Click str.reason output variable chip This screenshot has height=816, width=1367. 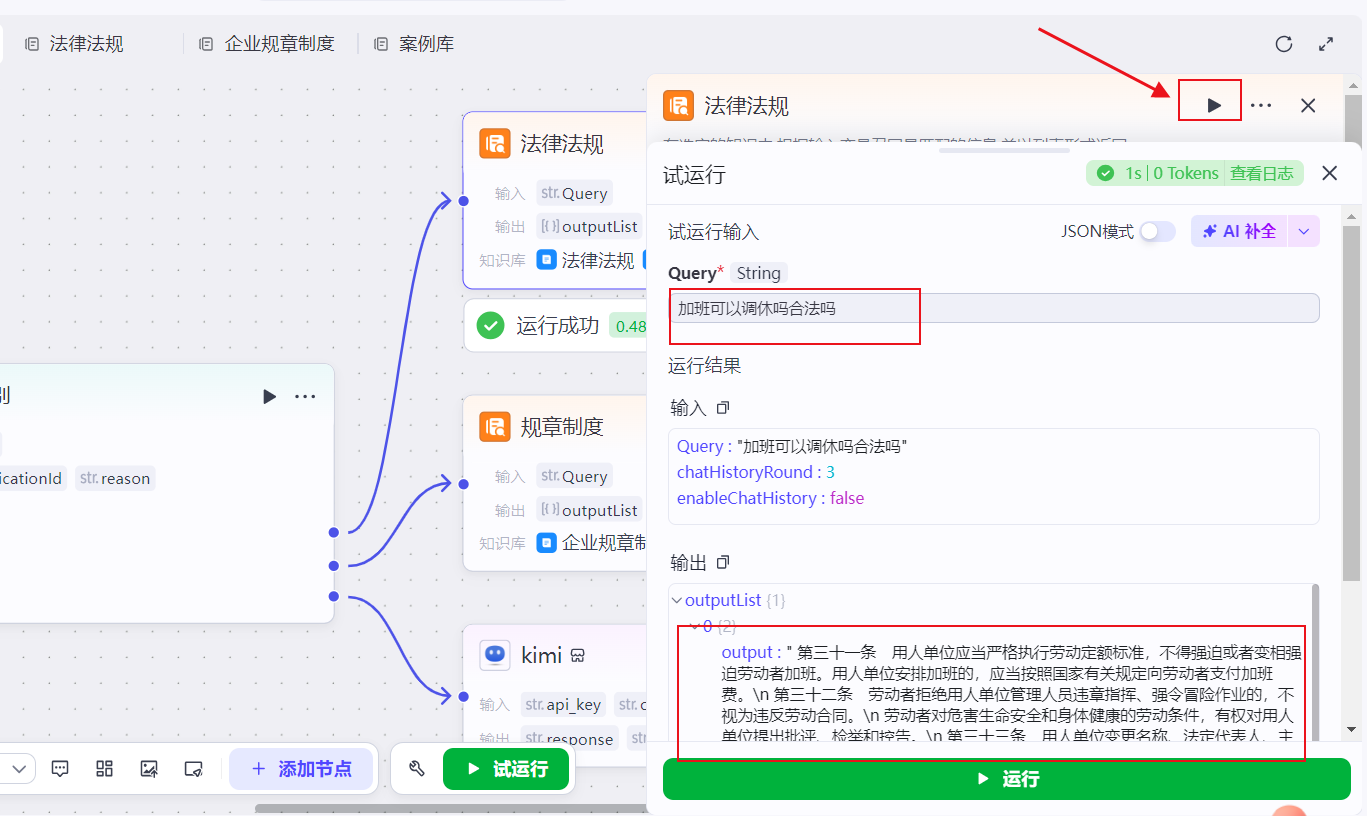point(115,478)
